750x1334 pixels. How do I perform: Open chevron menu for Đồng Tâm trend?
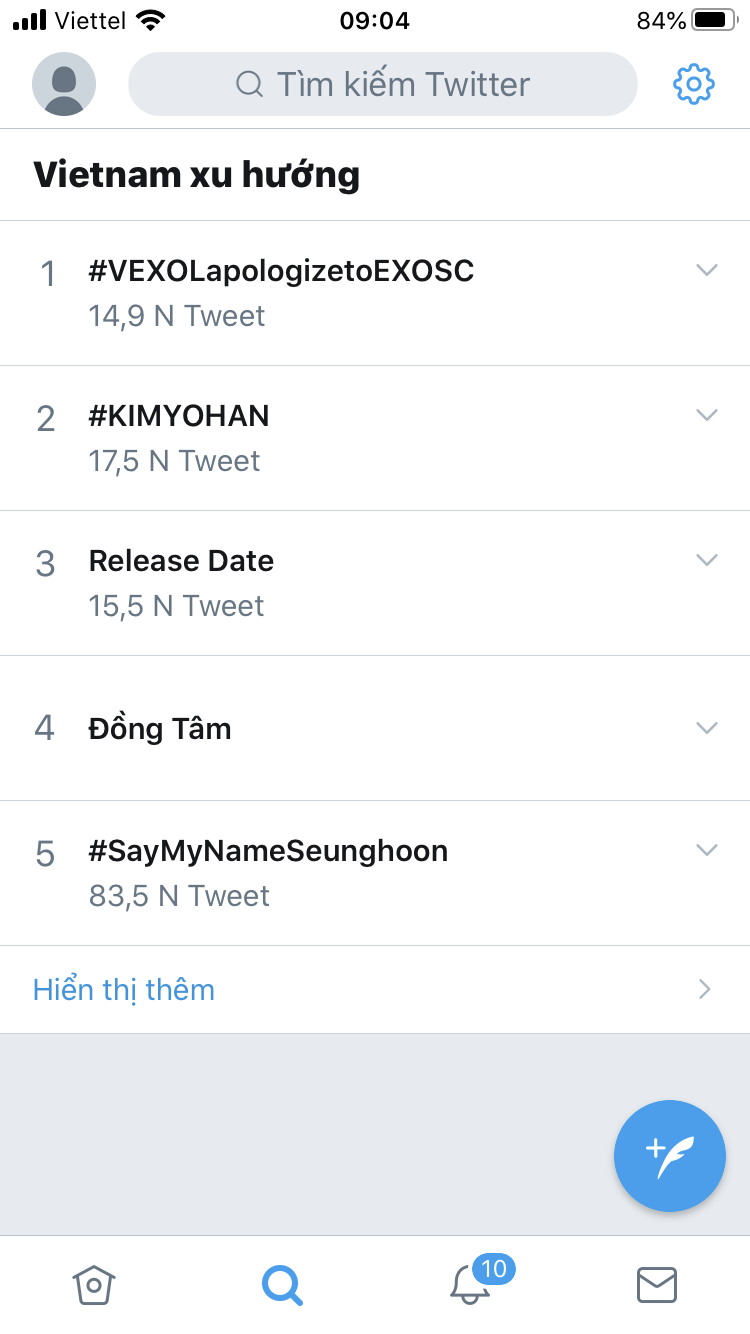point(707,728)
